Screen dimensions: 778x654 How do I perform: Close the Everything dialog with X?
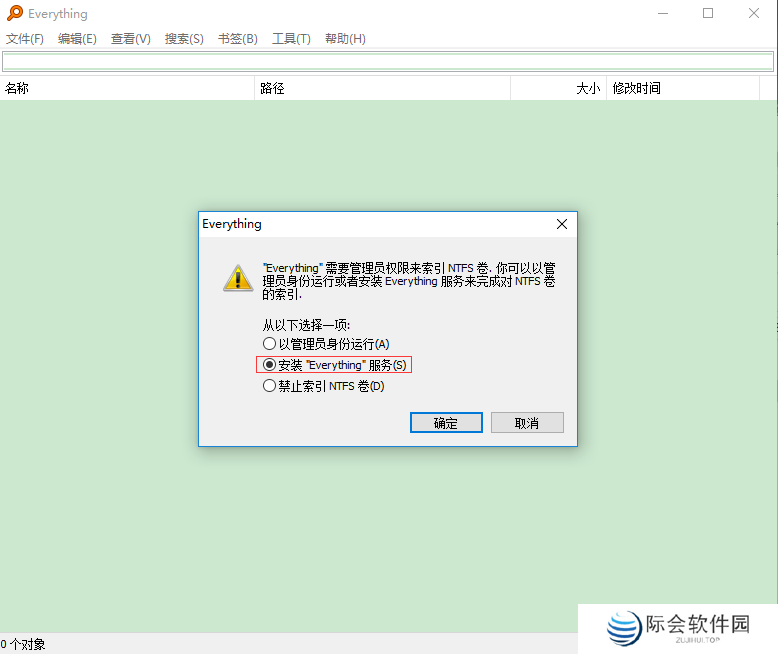(562, 224)
